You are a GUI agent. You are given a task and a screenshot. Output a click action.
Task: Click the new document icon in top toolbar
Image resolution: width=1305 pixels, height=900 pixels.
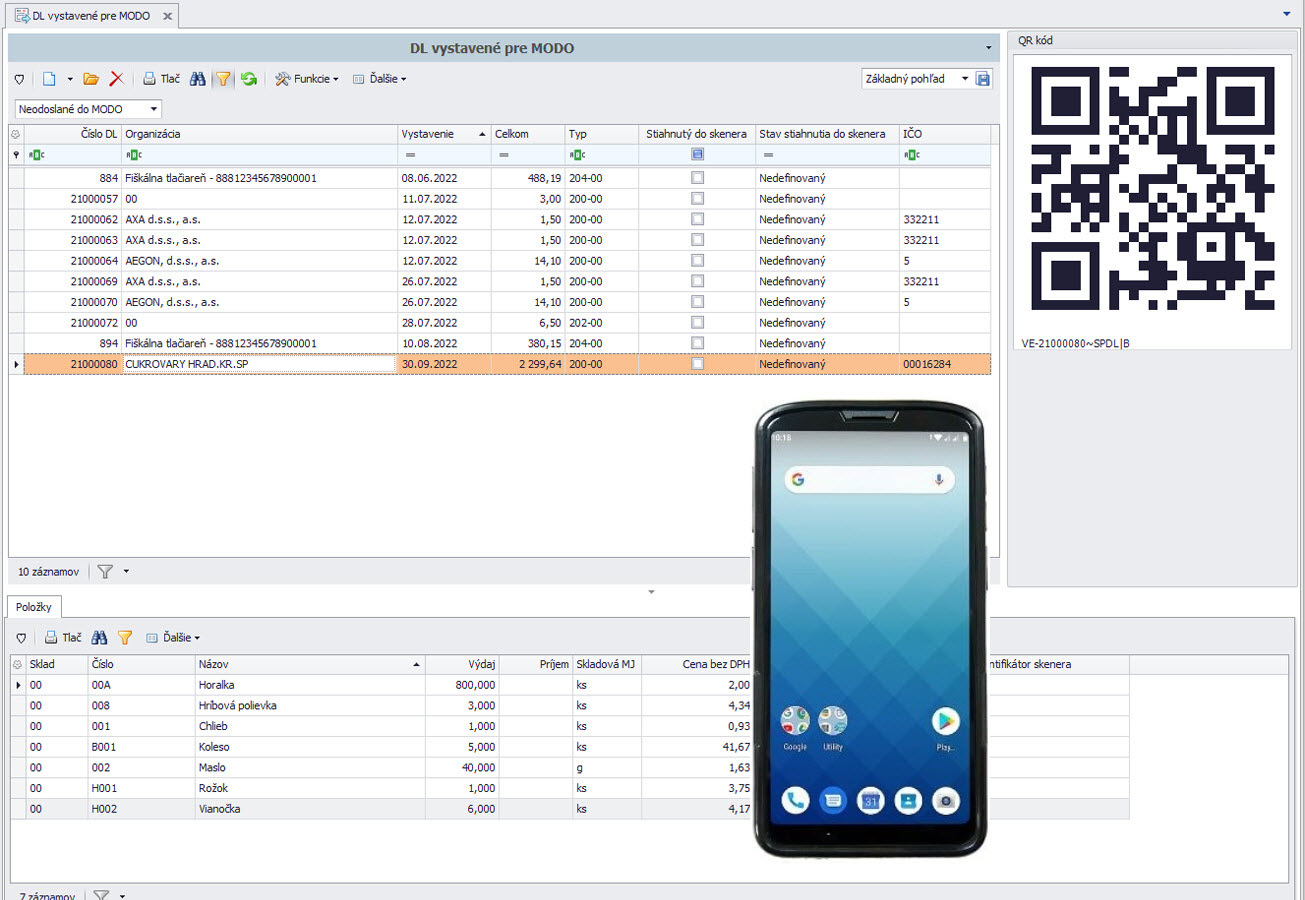tap(48, 79)
